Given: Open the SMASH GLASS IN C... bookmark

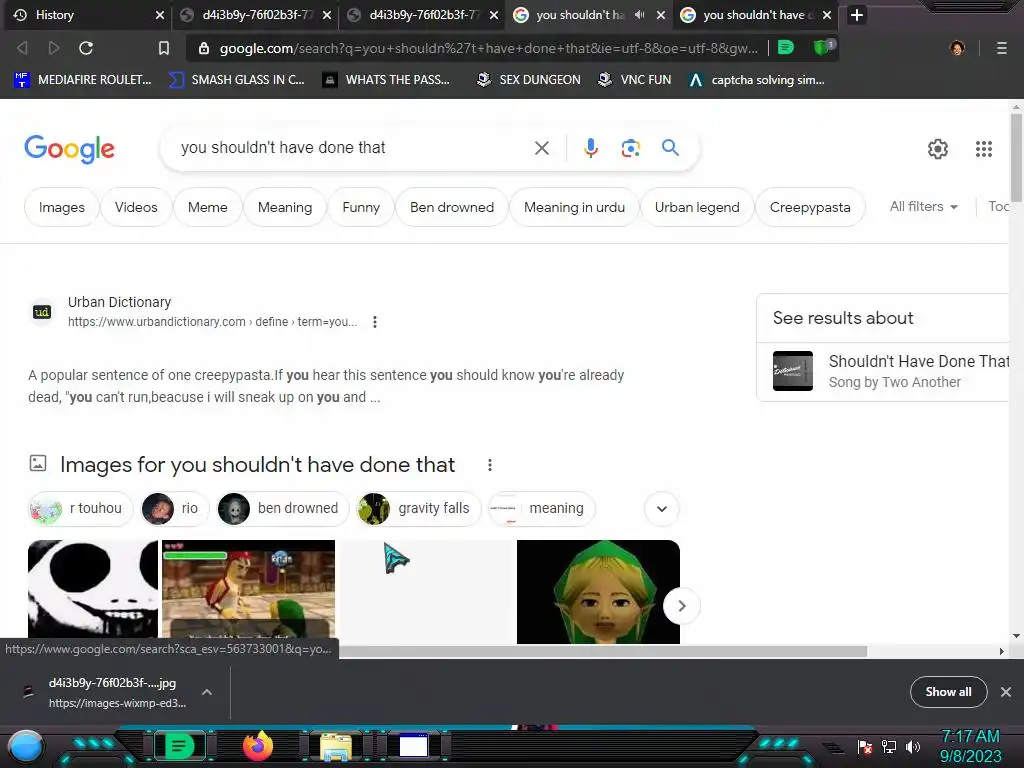Looking at the screenshot, I should pyautogui.click(x=236, y=80).
